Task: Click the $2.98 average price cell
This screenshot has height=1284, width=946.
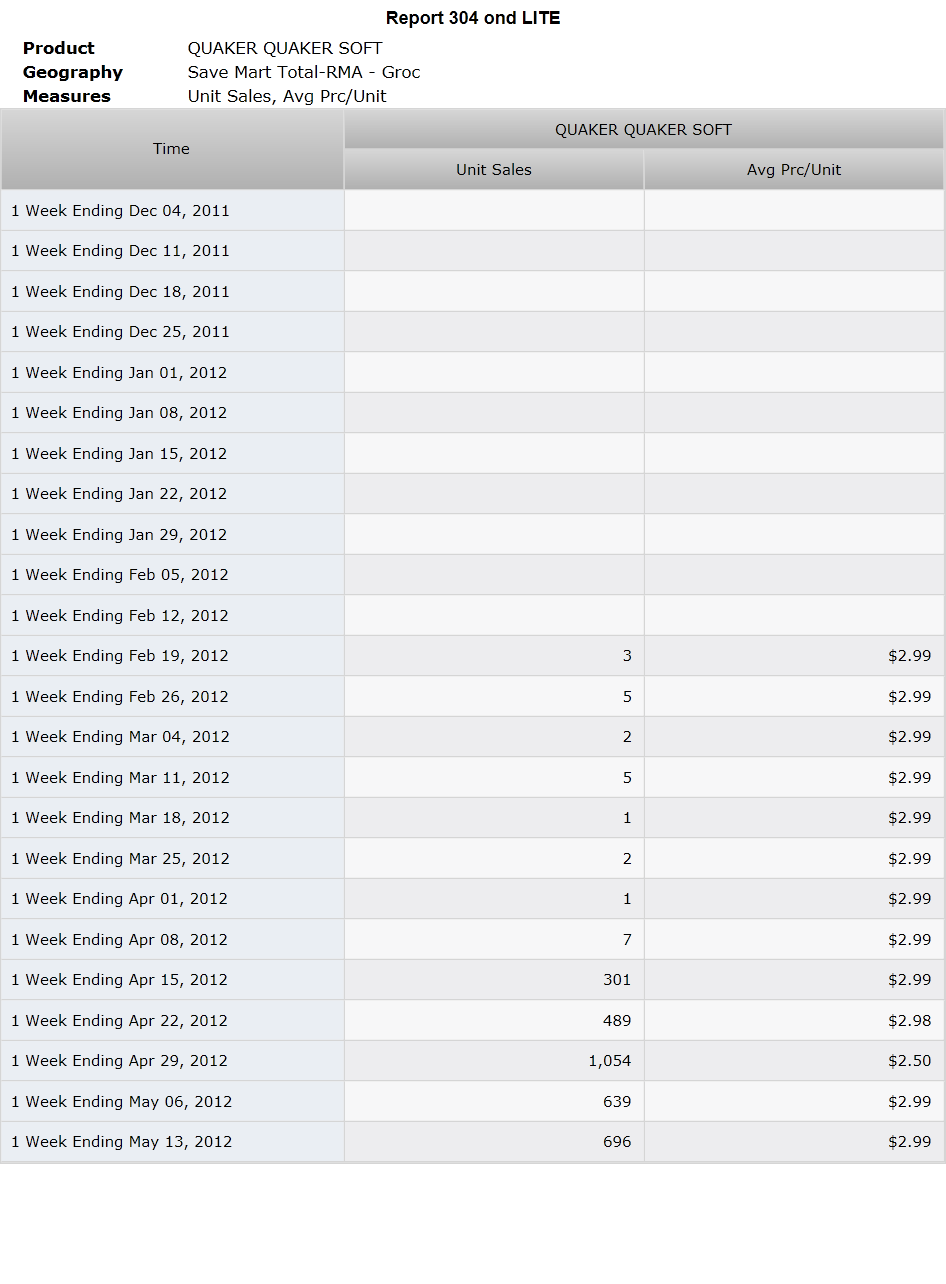Action: pos(794,1021)
